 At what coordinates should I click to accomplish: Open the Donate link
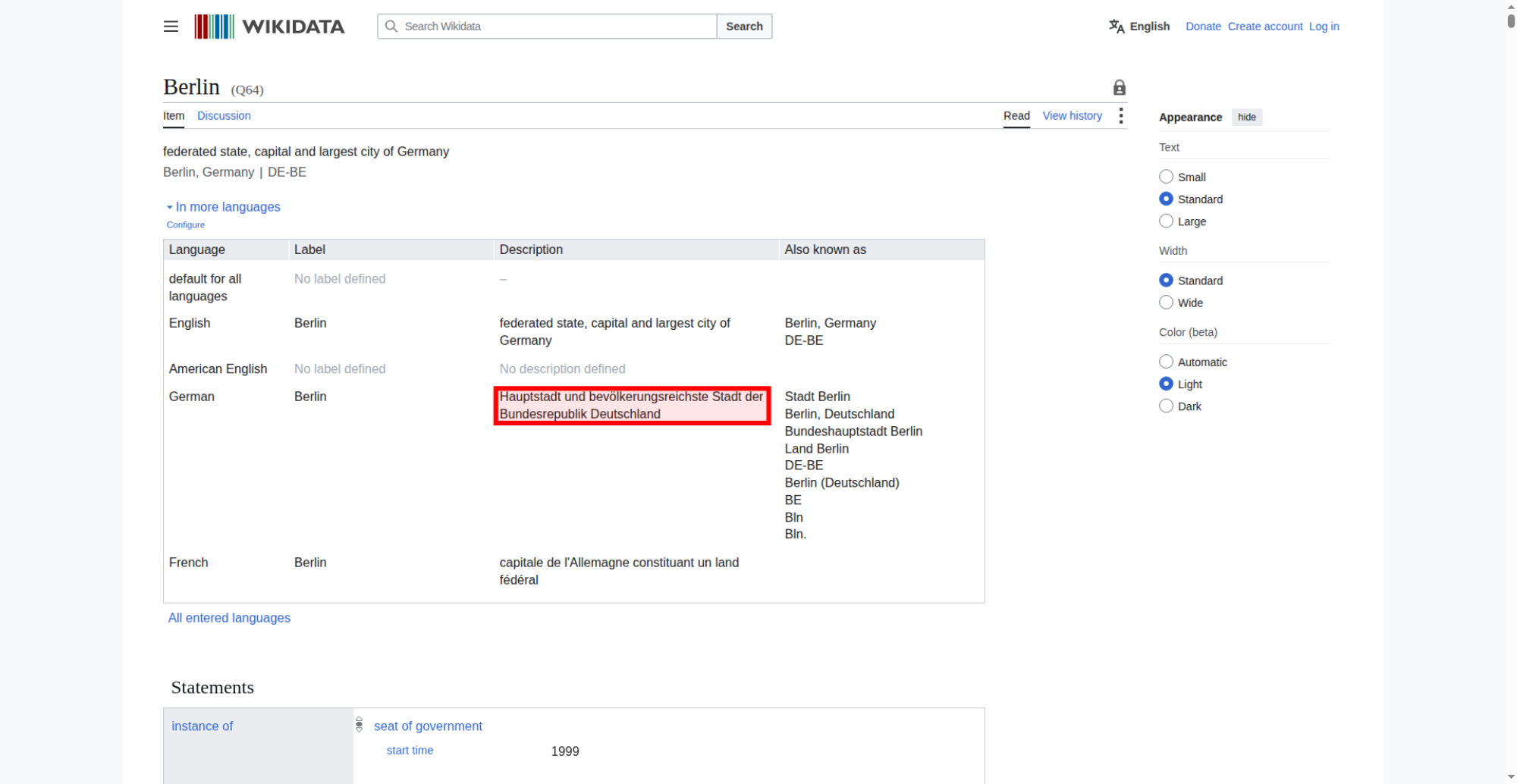tap(1203, 27)
